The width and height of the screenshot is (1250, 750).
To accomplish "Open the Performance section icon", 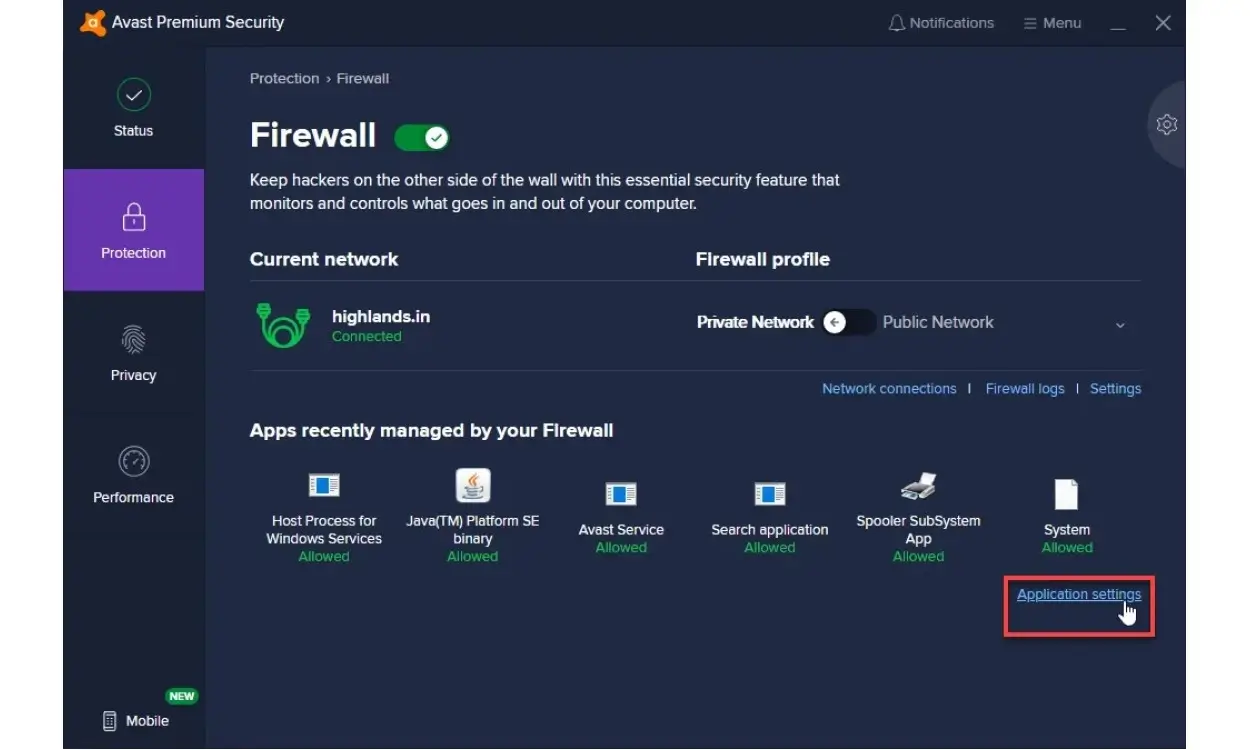I will click(133, 462).
